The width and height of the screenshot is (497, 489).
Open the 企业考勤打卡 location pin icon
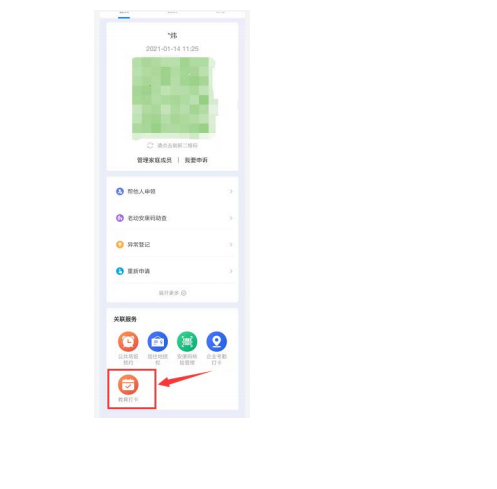(x=217, y=341)
